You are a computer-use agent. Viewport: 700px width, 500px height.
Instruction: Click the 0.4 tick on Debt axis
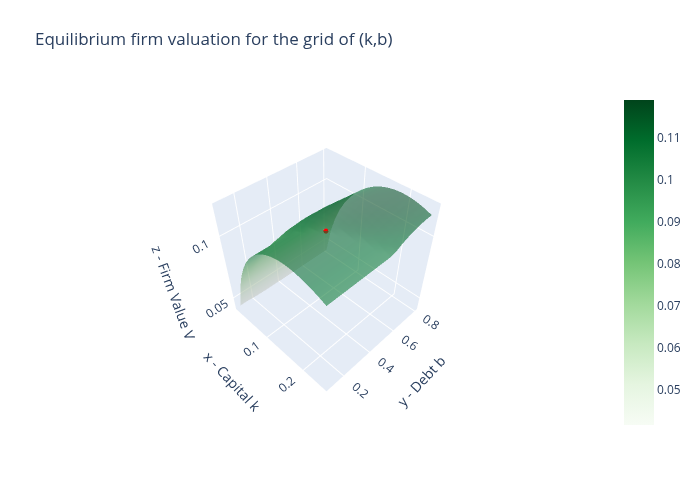pos(384,367)
